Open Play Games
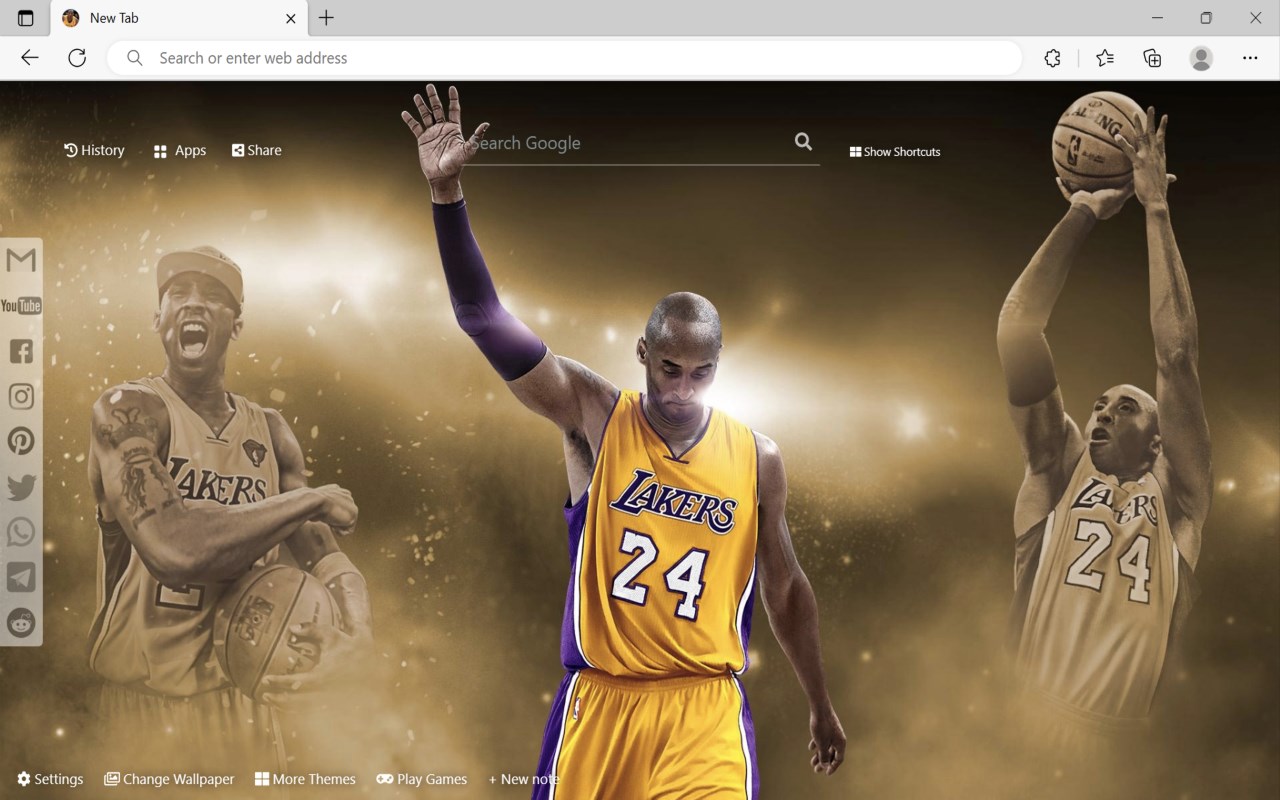Screen dimensions: 1280x800 [422, 779]
